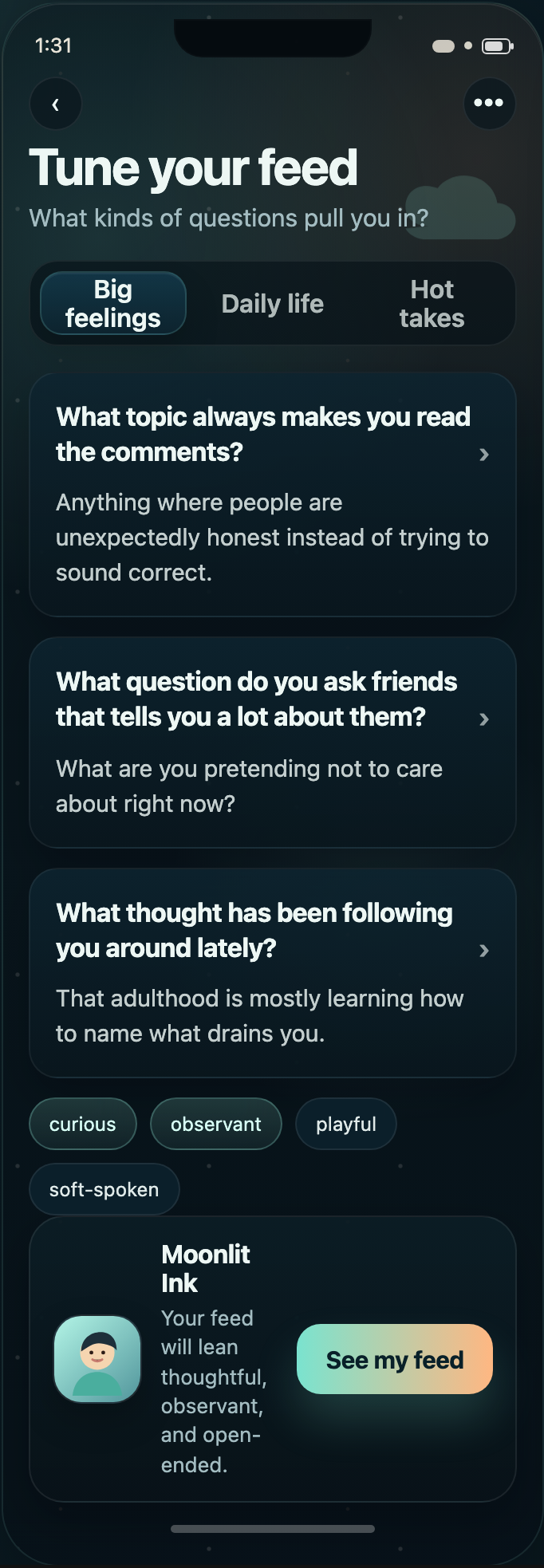Toggle the observant tag chip
Viewport: 544px width, 1568px height.
pos(215,1124)
